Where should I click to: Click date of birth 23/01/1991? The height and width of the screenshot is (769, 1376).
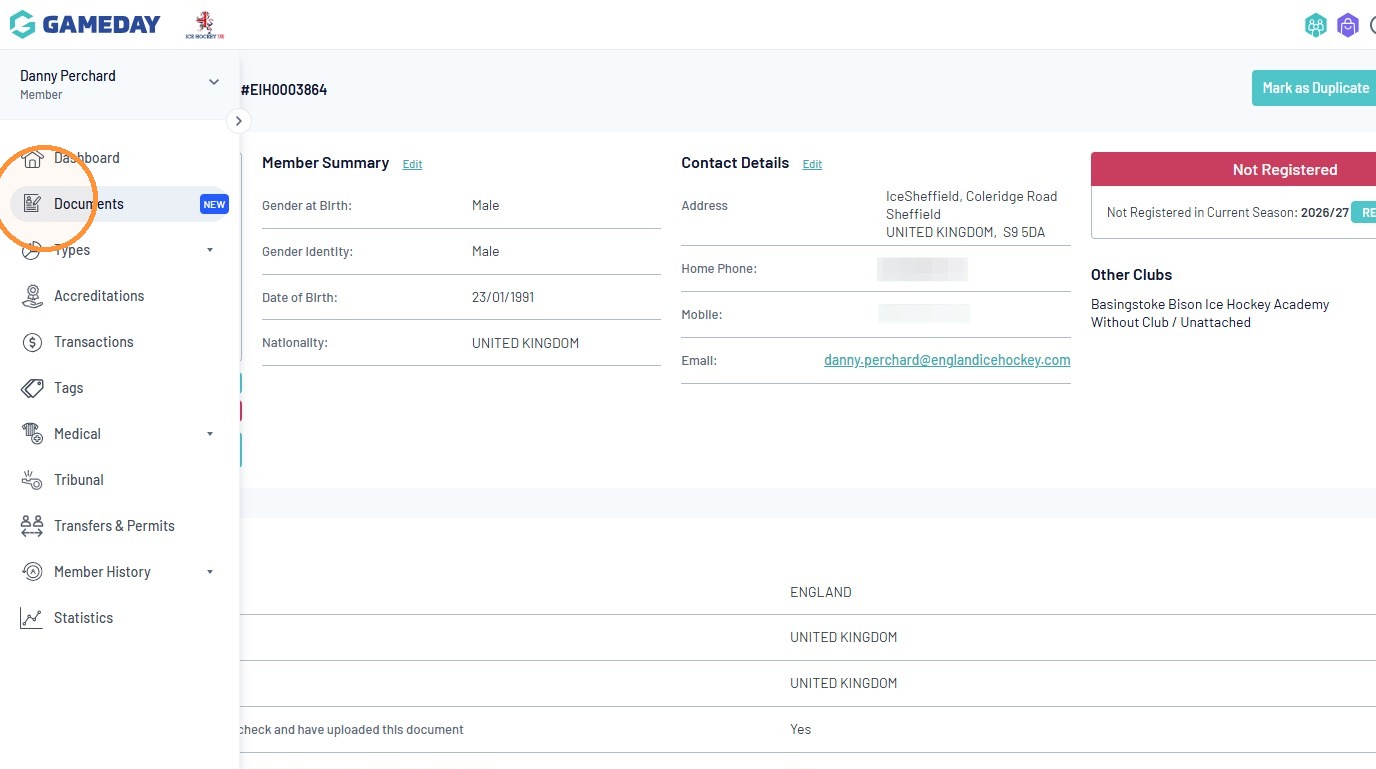(503, 297)
